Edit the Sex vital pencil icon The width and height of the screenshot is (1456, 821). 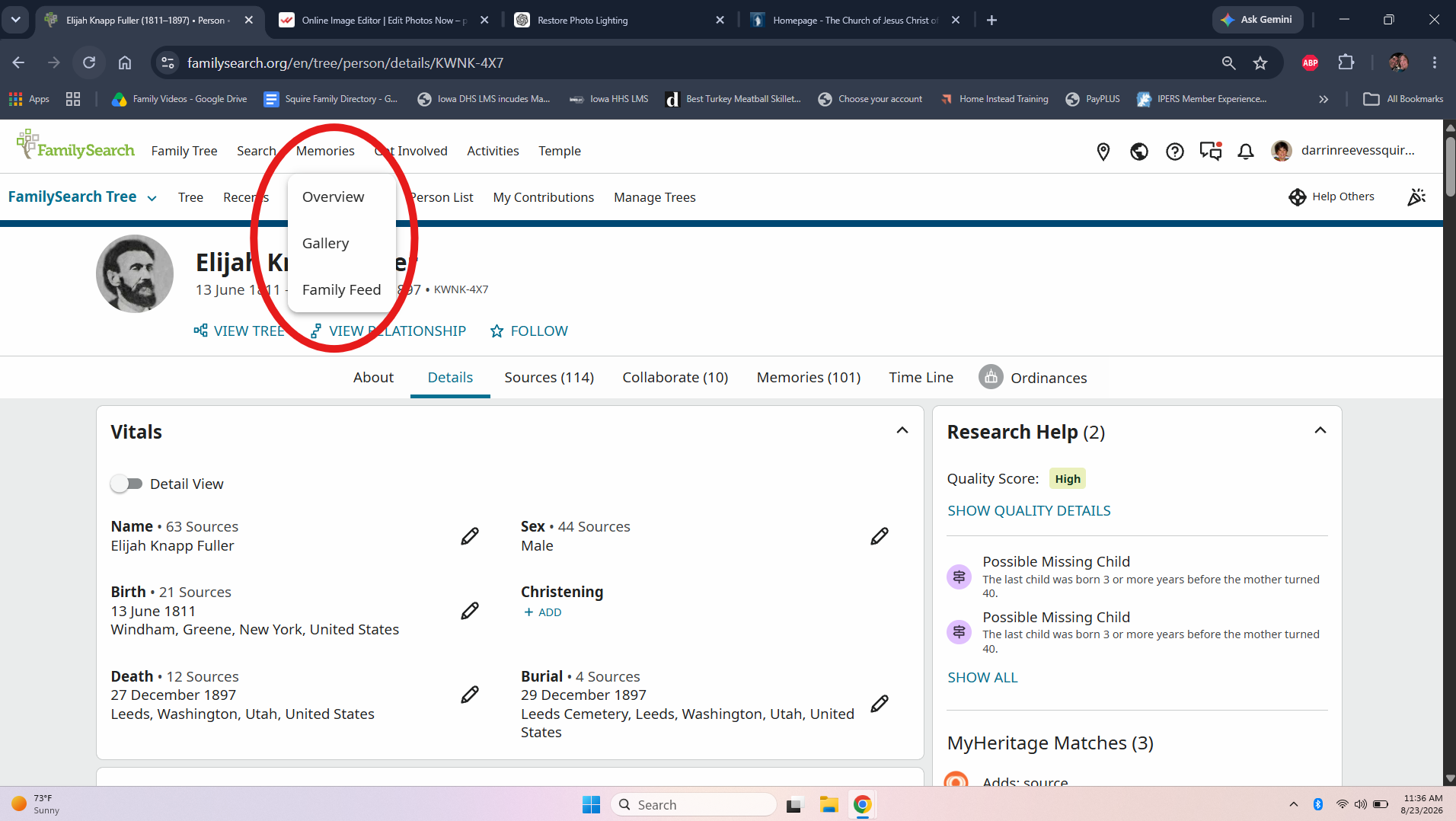tap(880, 536)
